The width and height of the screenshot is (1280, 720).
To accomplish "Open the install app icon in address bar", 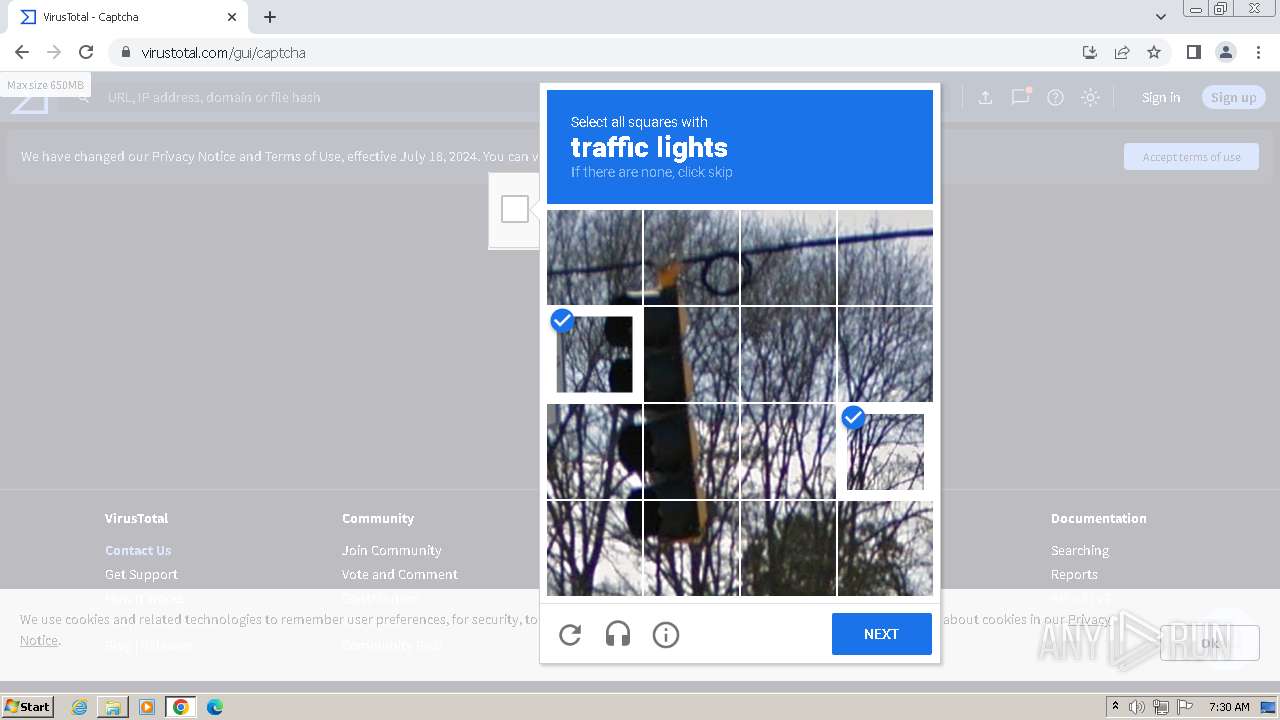I will pyautogui.click(x=1090, y=52).
